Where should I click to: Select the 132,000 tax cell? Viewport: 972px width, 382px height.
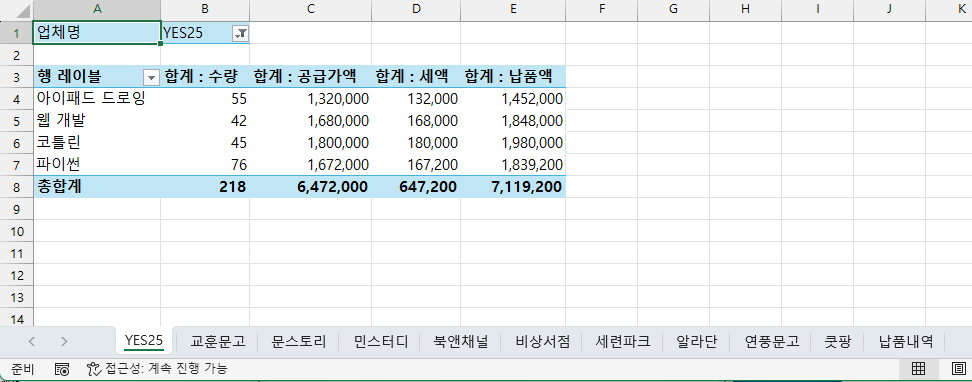click(x=416, y=99)
